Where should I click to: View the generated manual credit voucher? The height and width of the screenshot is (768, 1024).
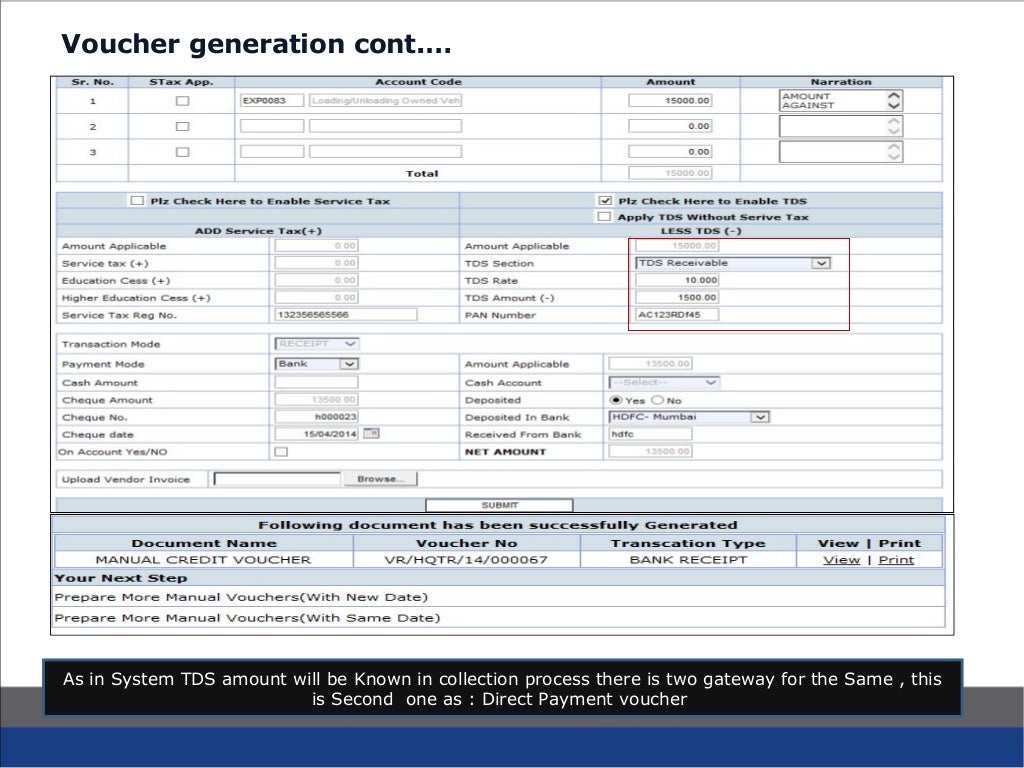click(x=841, y=560)
